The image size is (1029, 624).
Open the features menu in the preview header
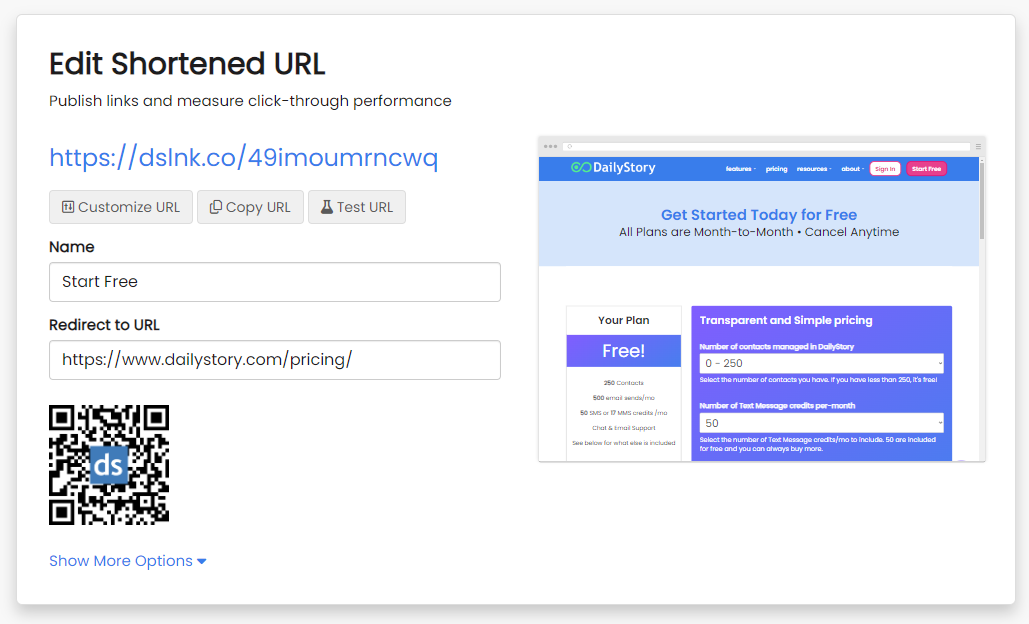pos(740,169)
